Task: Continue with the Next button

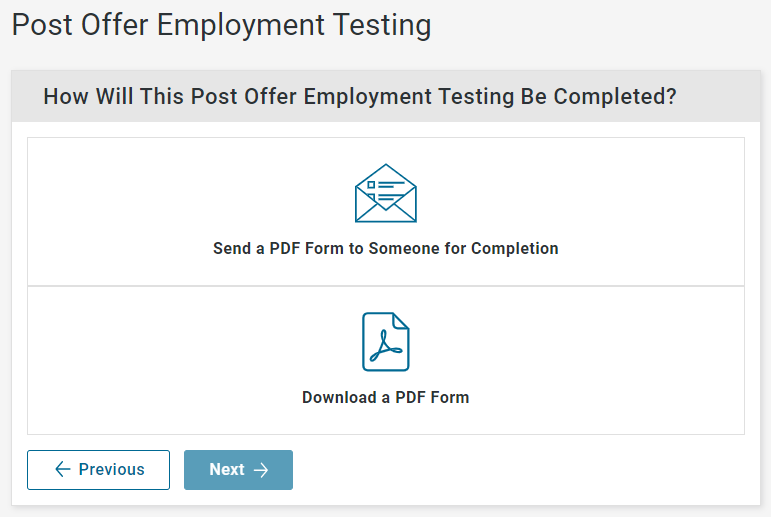Action: [x=238, y=470]
